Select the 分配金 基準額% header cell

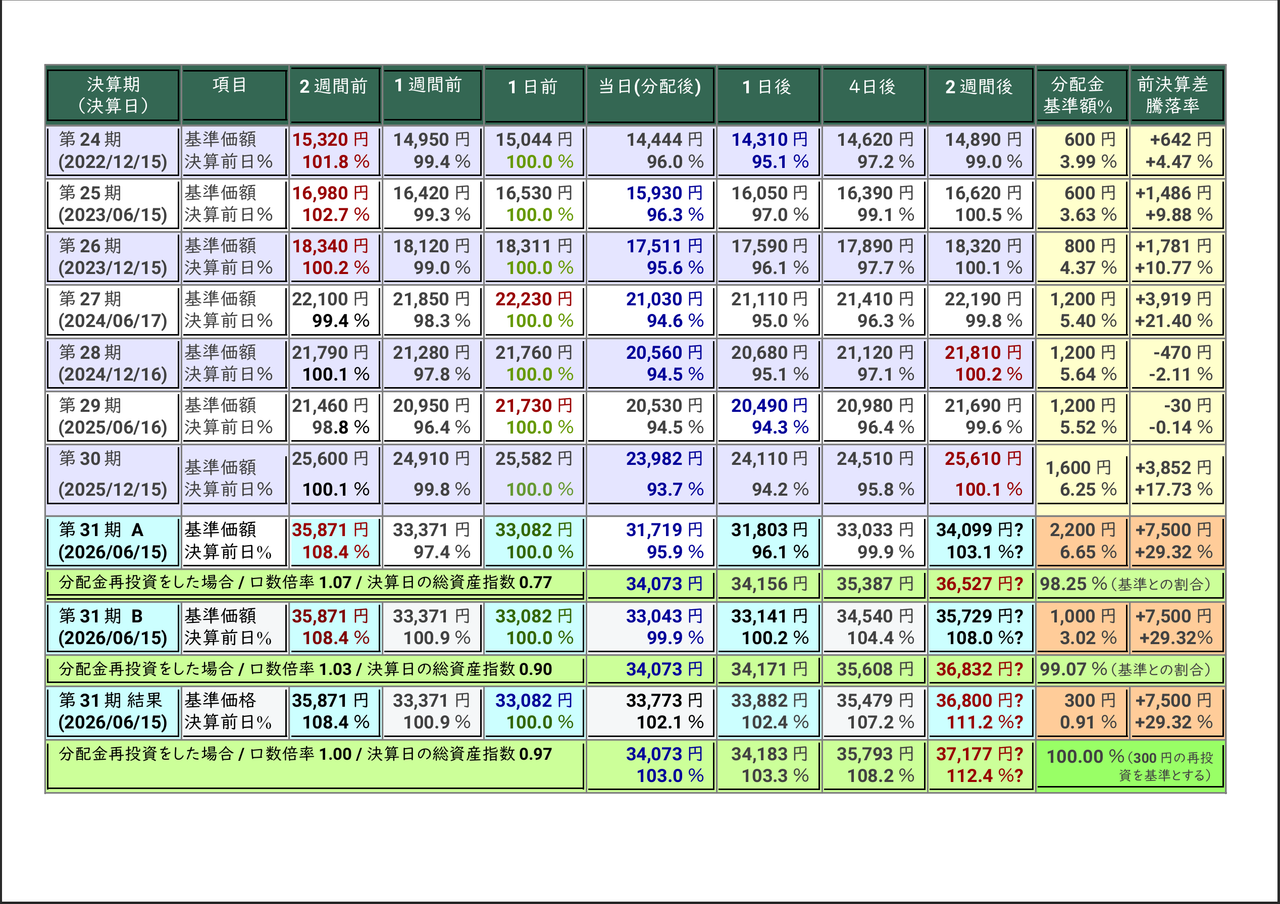coord(1082,95)
